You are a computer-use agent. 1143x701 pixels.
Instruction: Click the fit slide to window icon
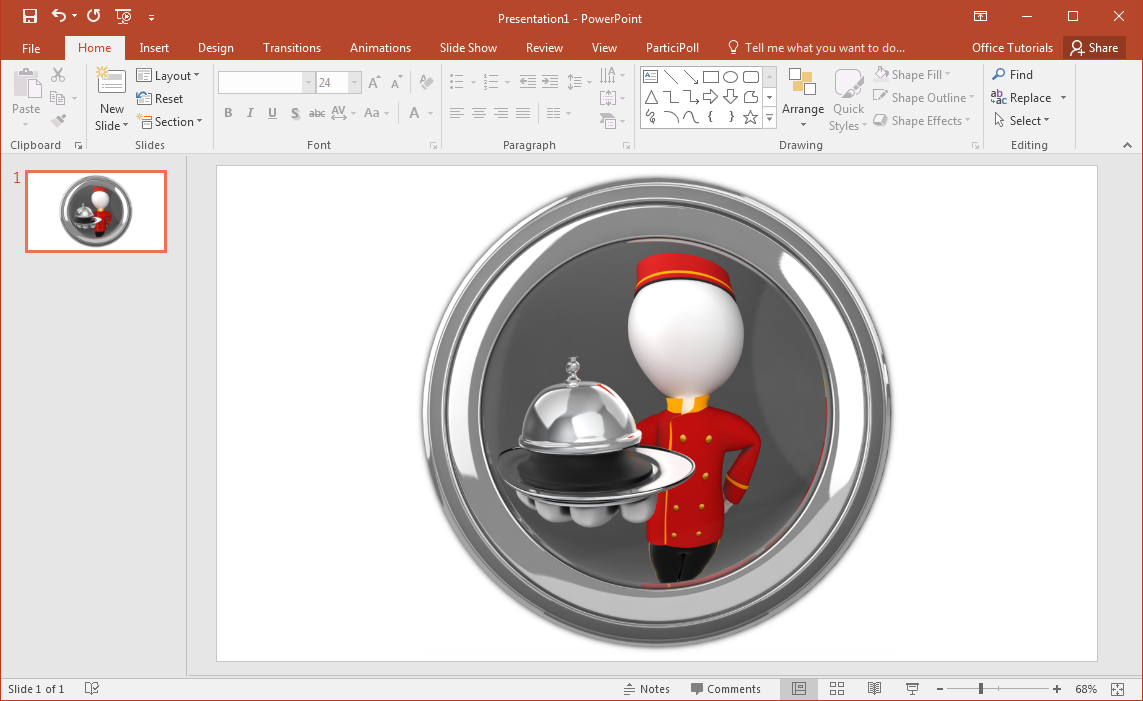(x=1118, y=689)
